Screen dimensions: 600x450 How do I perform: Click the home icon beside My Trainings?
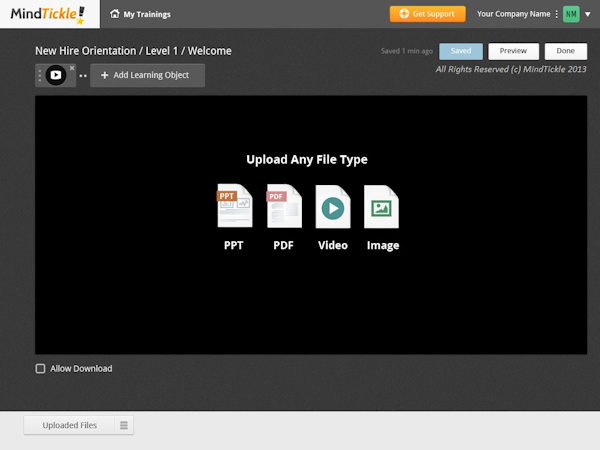pos(115,14)
